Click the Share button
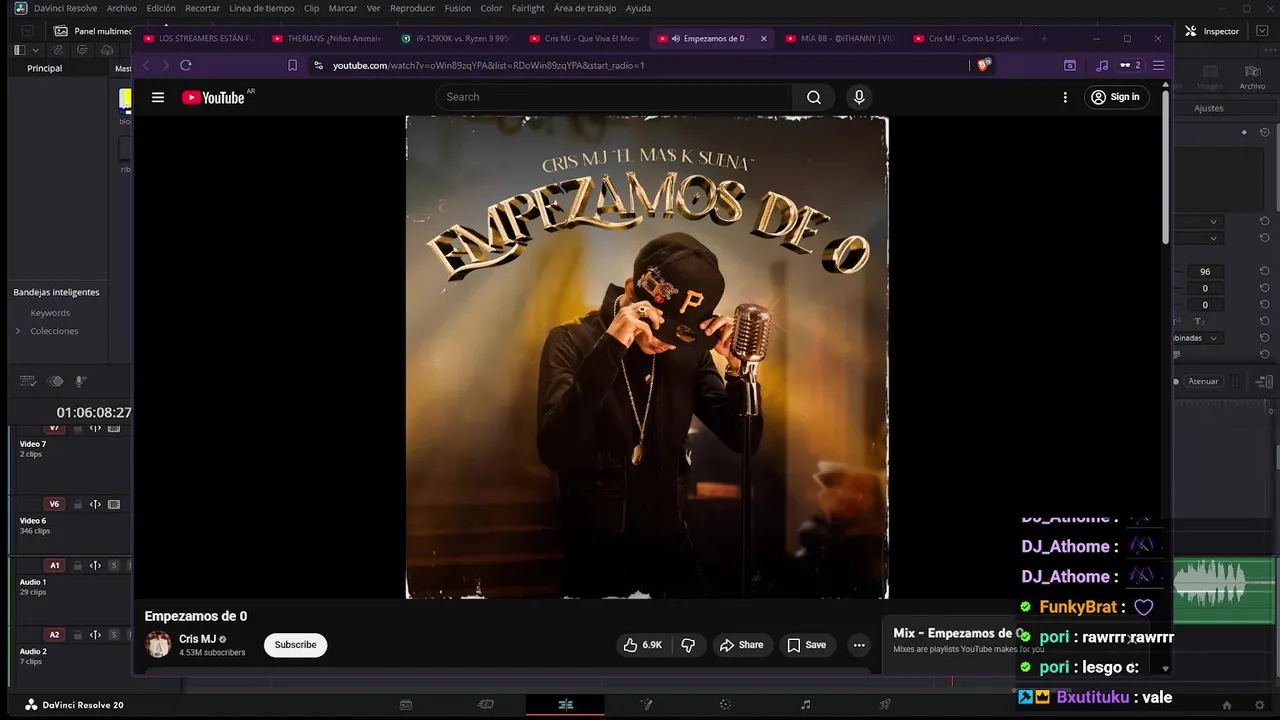 tap(742, 645)
